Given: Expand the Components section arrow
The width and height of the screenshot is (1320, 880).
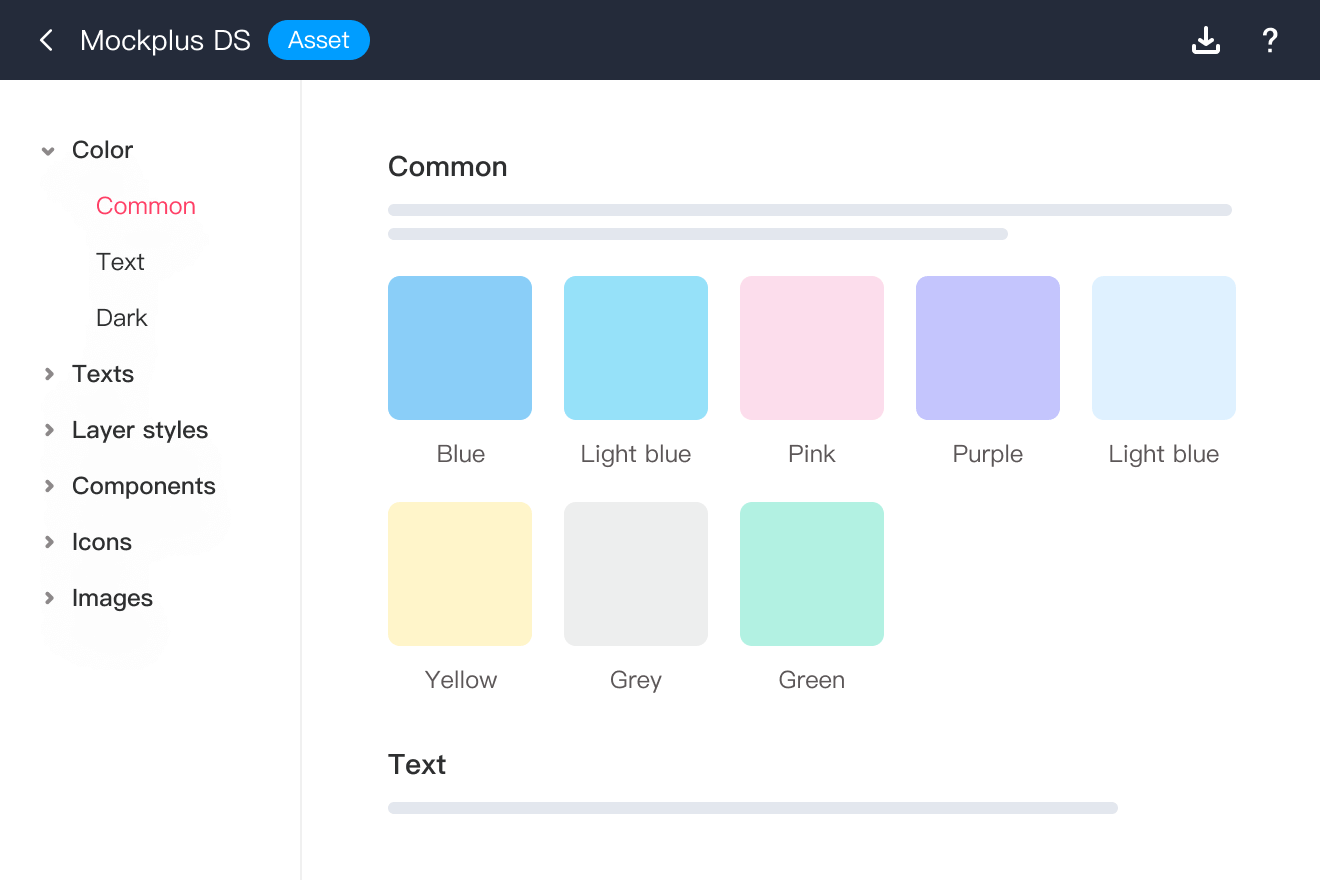Looking at the screenshot, I should tap(48, 486).
